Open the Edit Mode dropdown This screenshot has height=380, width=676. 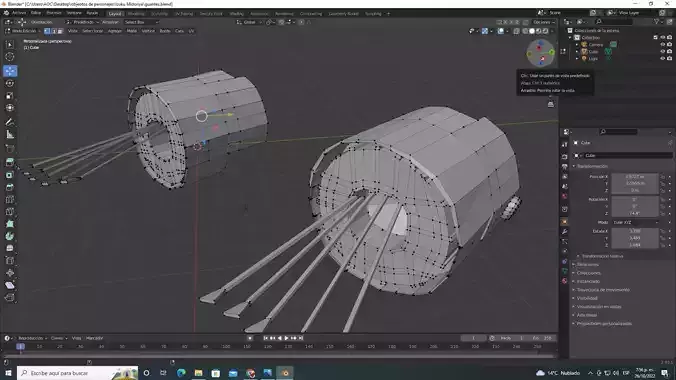click(x=23, y=31)
